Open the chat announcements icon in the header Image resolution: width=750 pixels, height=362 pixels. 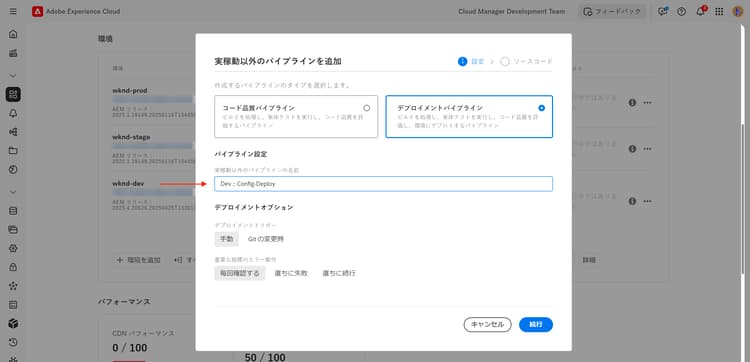[662, 11]
